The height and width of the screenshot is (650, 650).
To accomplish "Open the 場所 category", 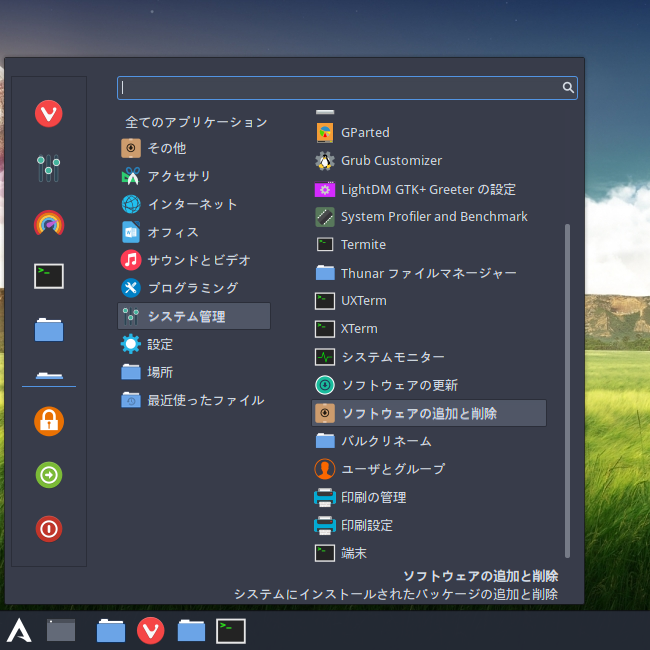I will click(194, 372).
